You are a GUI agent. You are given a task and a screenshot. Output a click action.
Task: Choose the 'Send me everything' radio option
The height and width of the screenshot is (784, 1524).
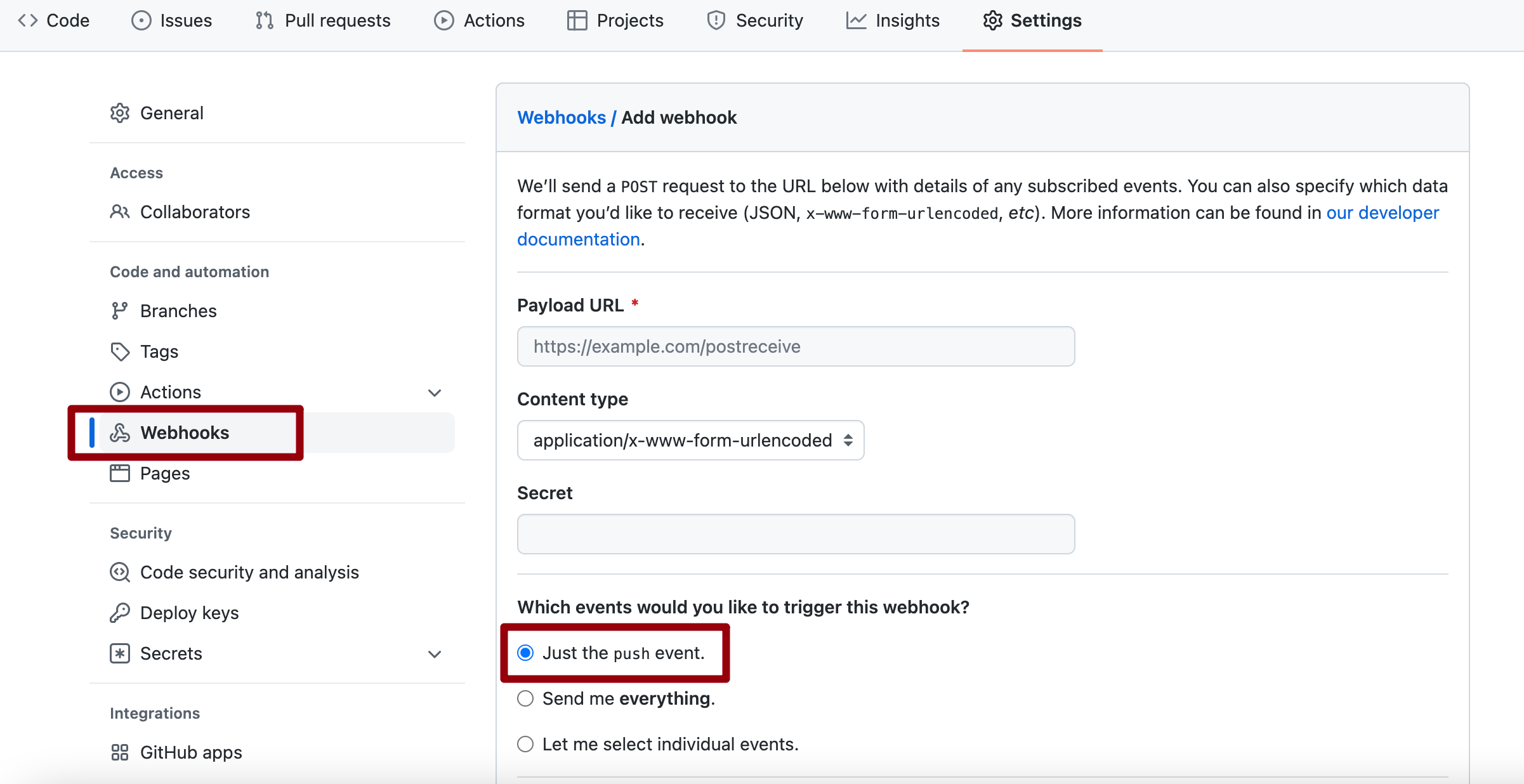click(x=525, y=698)
